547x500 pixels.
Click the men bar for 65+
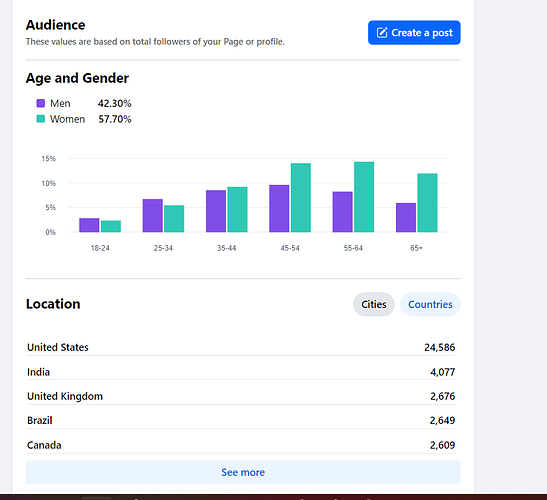click(x=406, y=217)
